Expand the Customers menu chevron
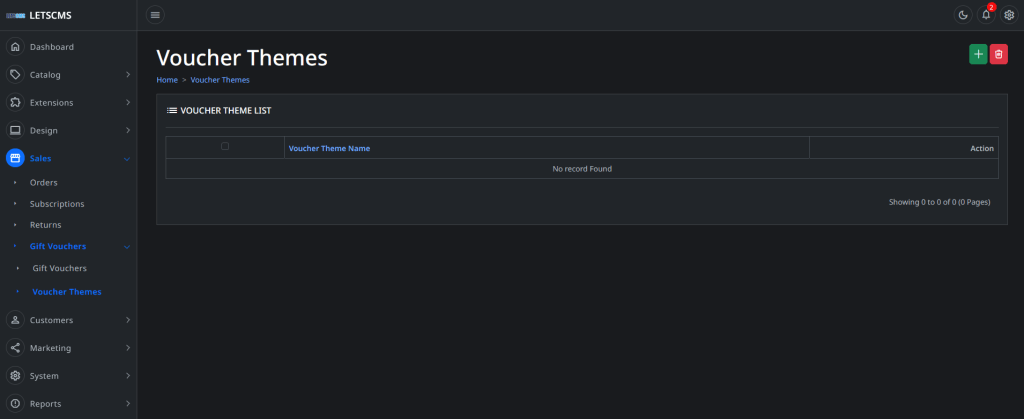 (x=128, y=320)
